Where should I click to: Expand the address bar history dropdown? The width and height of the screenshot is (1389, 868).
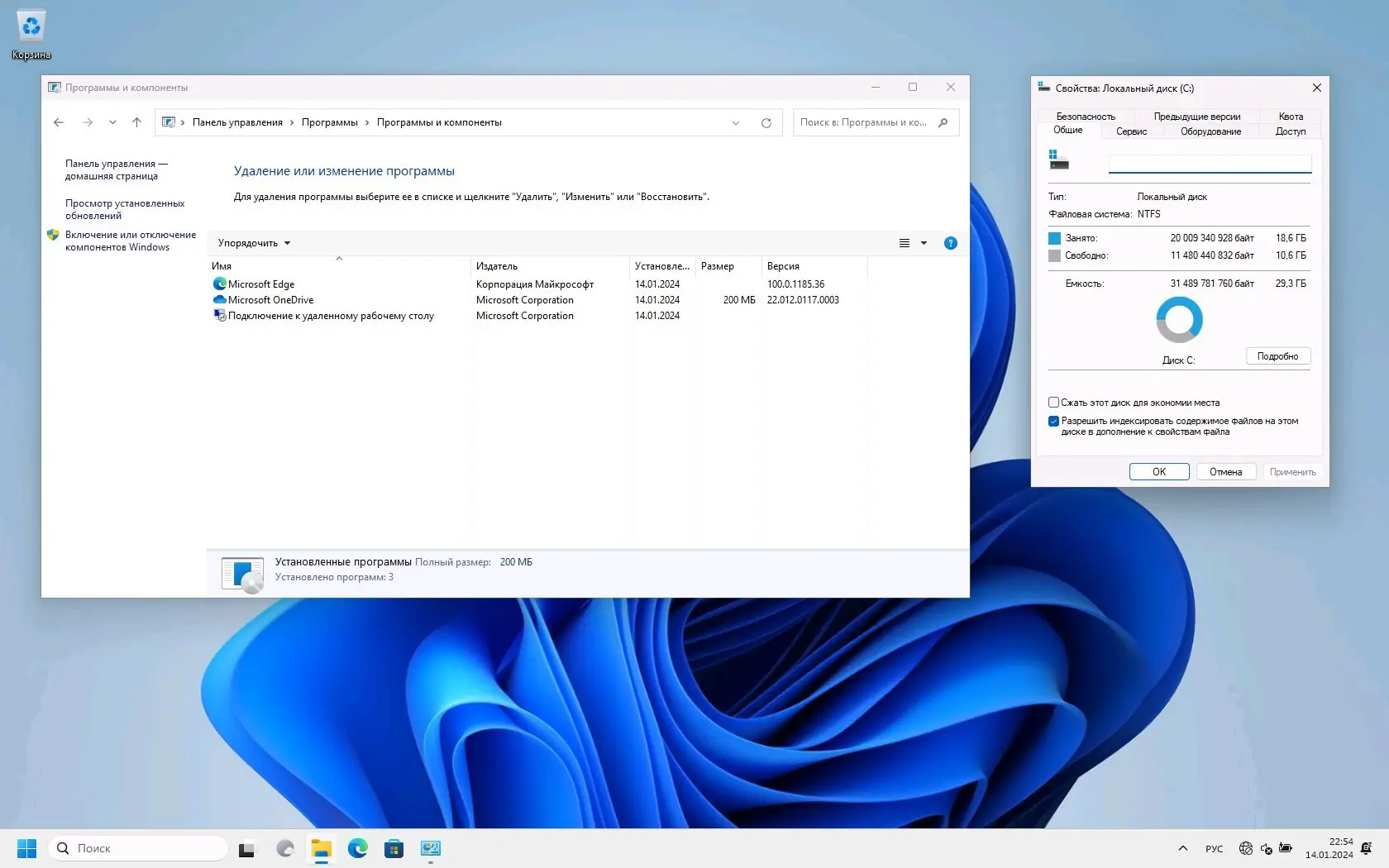point(736,123)
